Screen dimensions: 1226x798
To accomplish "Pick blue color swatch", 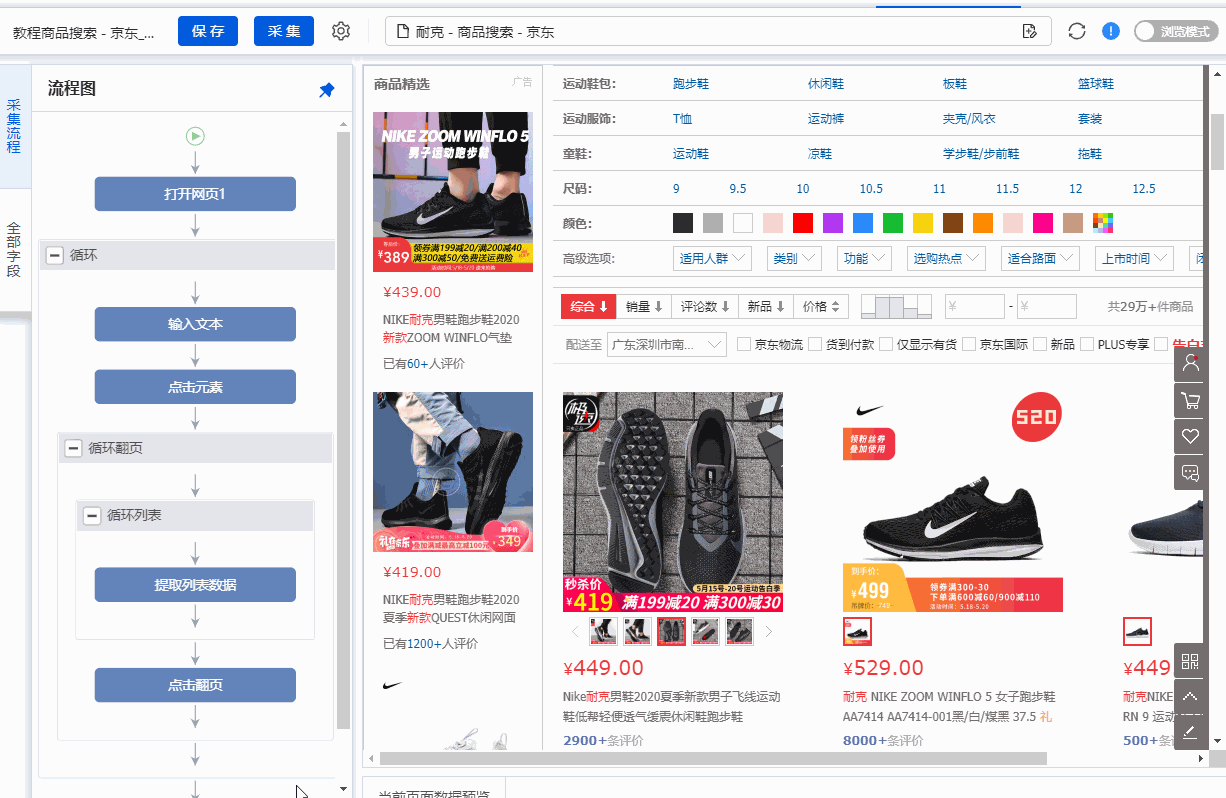I will click(863, 223).
